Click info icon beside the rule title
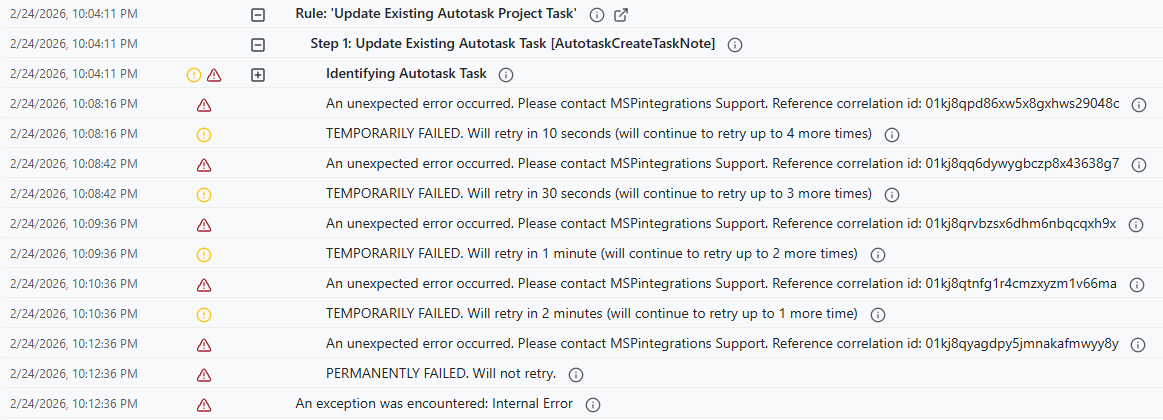The width and height of the screenshot is (1163, 420). point(597,15)
